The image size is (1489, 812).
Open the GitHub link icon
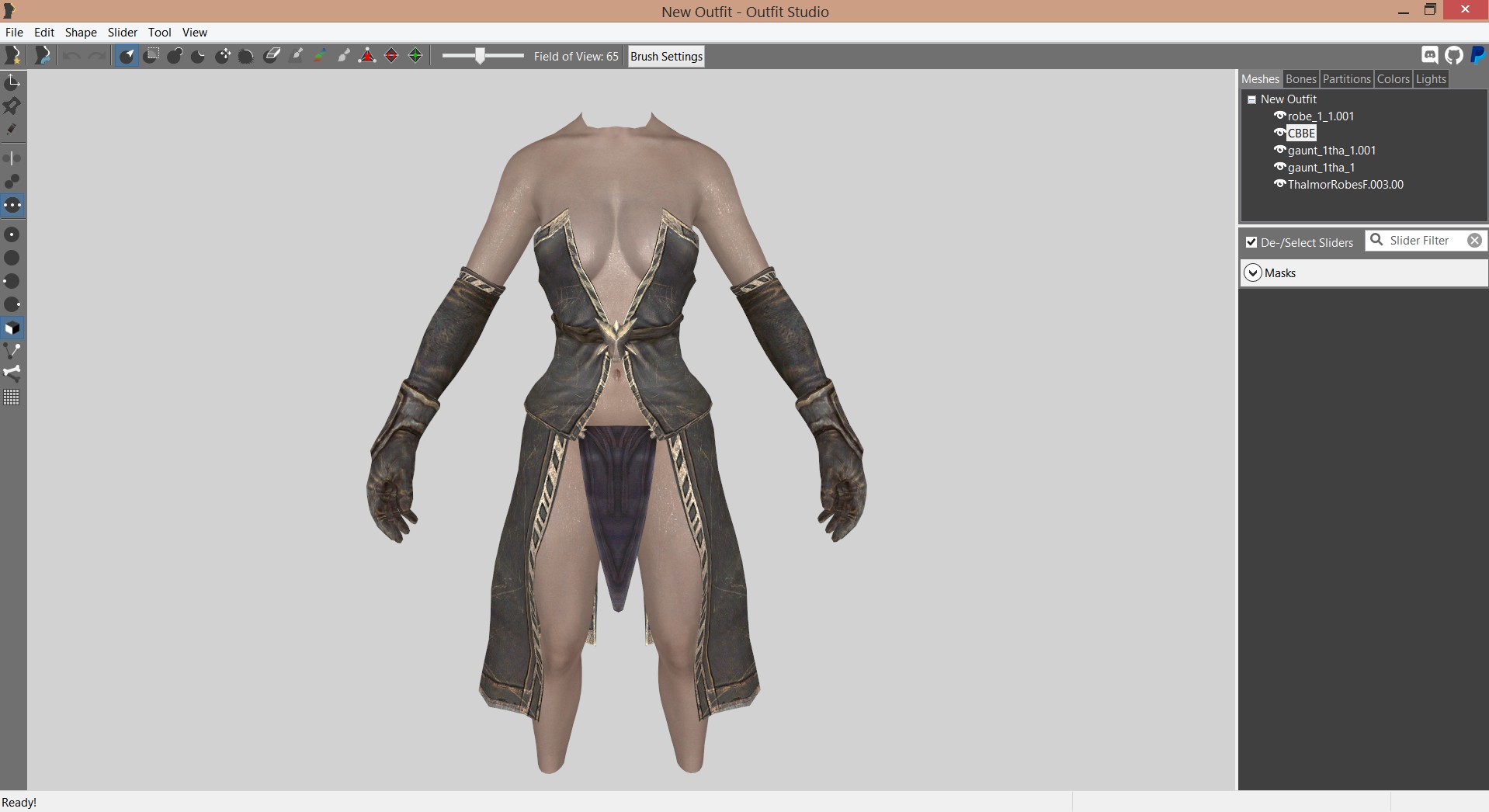click(1454, 55)
